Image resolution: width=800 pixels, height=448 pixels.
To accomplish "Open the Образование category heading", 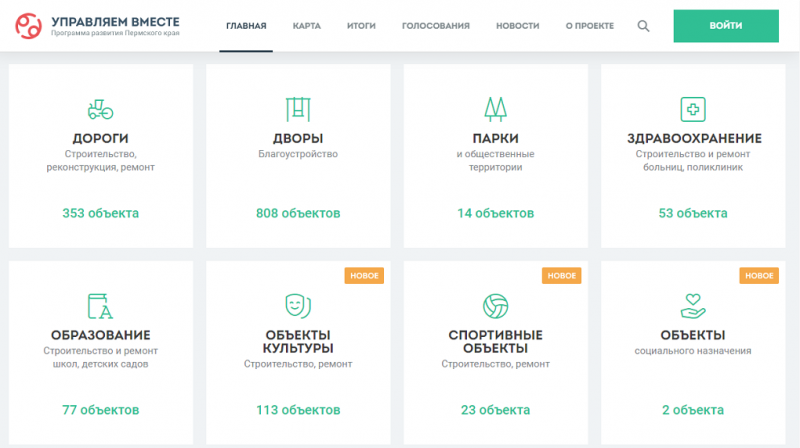I will coord(101,335).
